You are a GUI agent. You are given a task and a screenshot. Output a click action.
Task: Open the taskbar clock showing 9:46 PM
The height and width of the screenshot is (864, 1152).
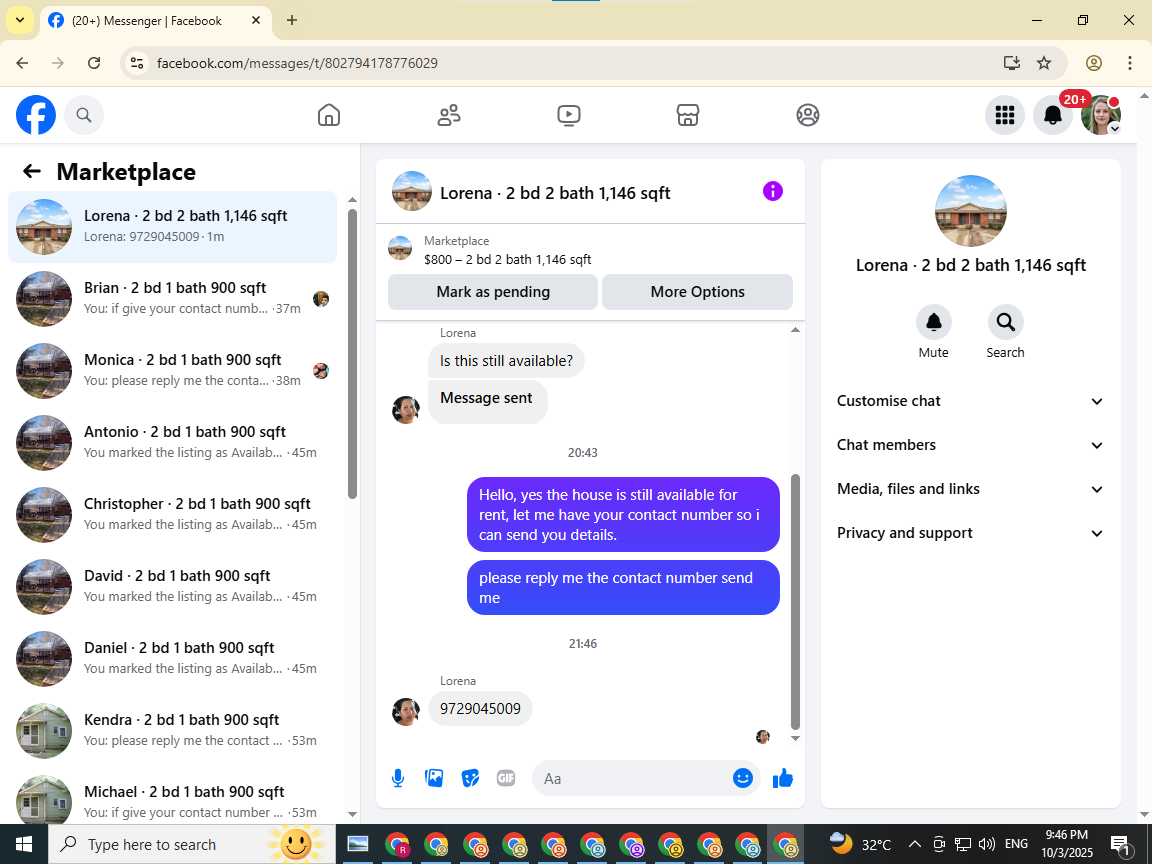1067,844
